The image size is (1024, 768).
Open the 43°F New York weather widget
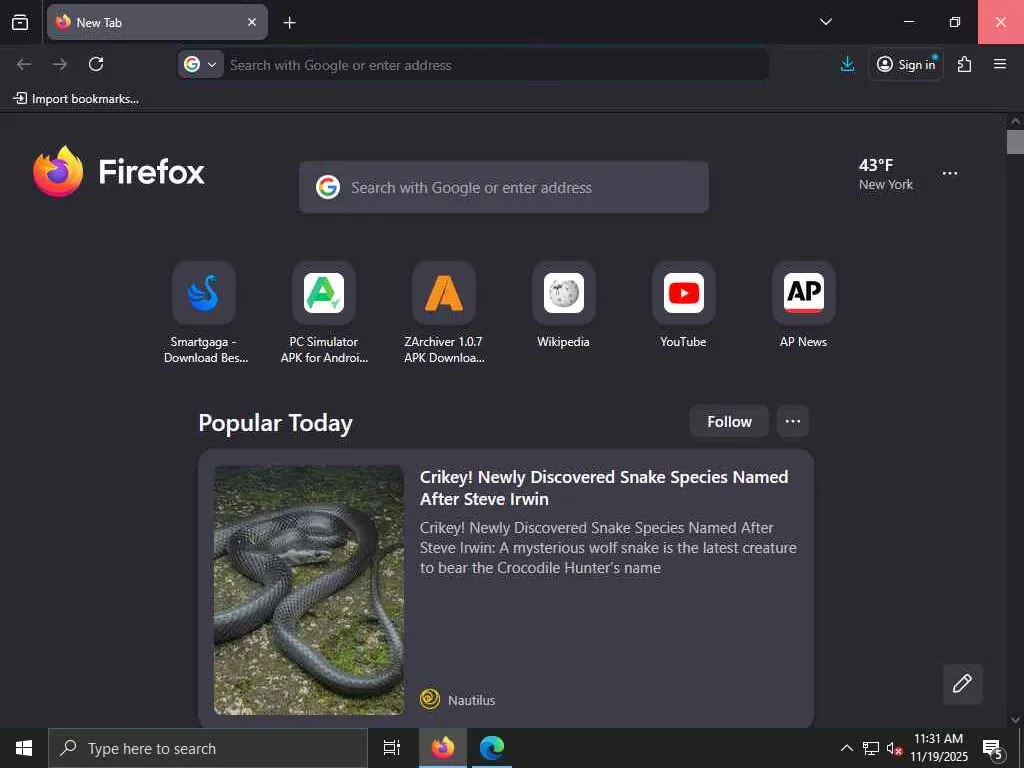(x=886, y=174)
